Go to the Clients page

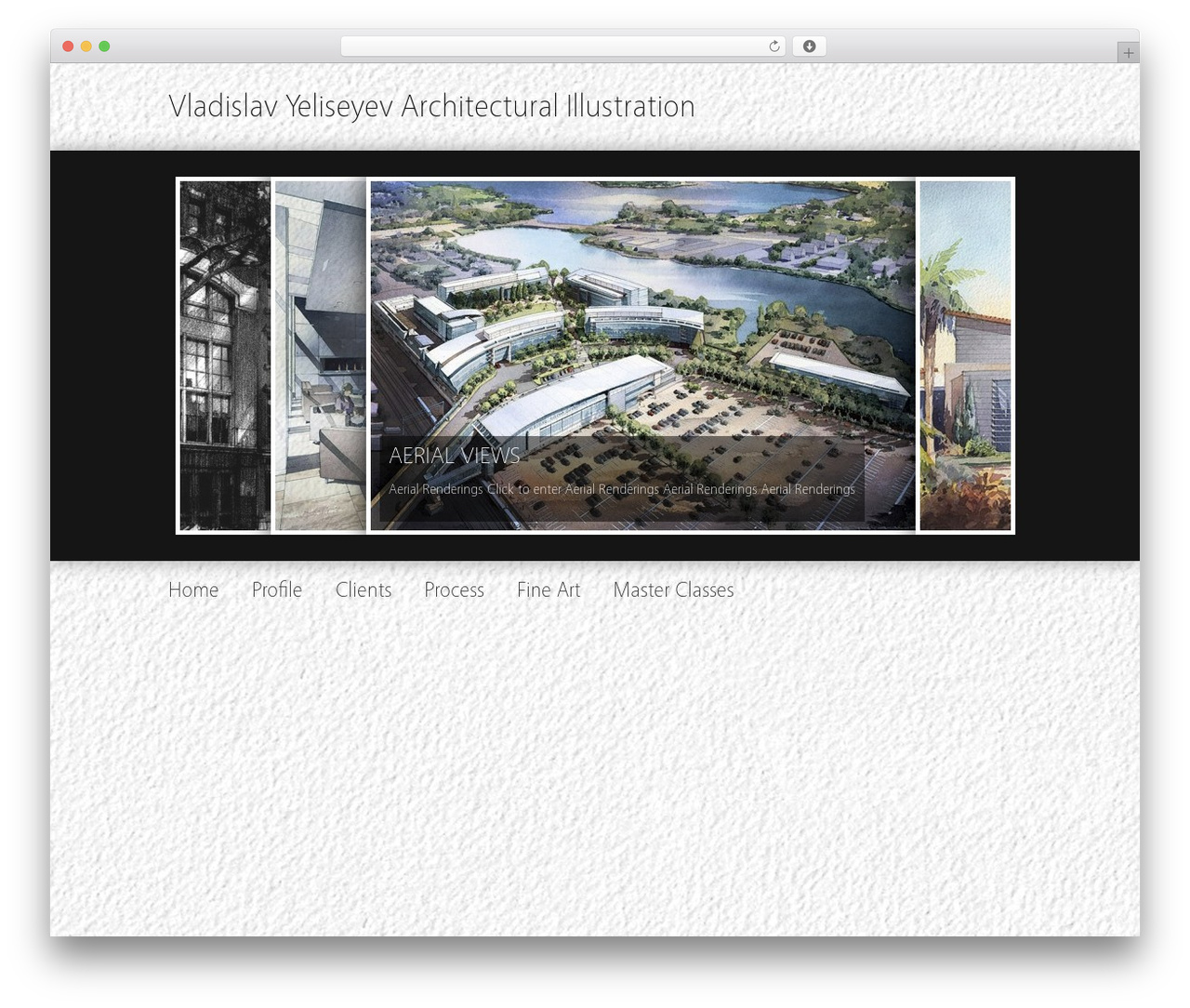(x=364, y=590)
